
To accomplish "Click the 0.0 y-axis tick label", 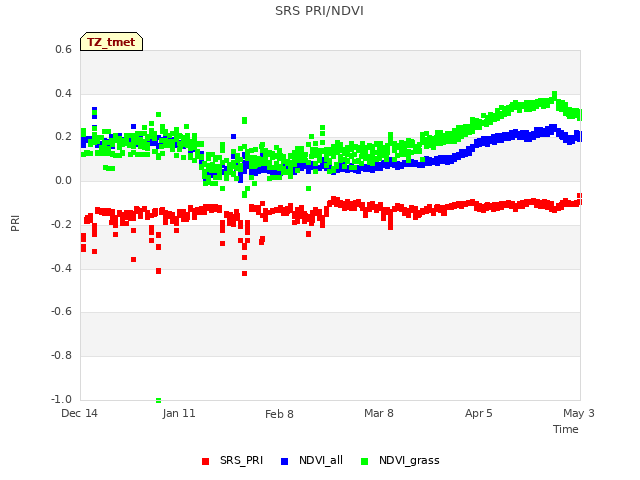I will pos(63,180).
